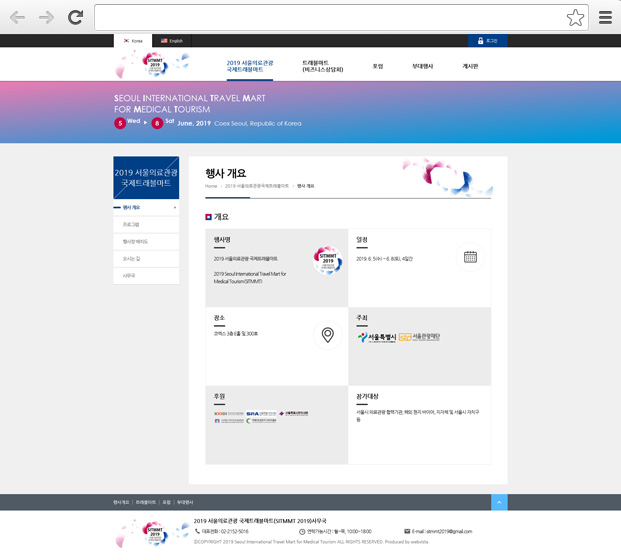Focus the browser address bar

(330, 17)
